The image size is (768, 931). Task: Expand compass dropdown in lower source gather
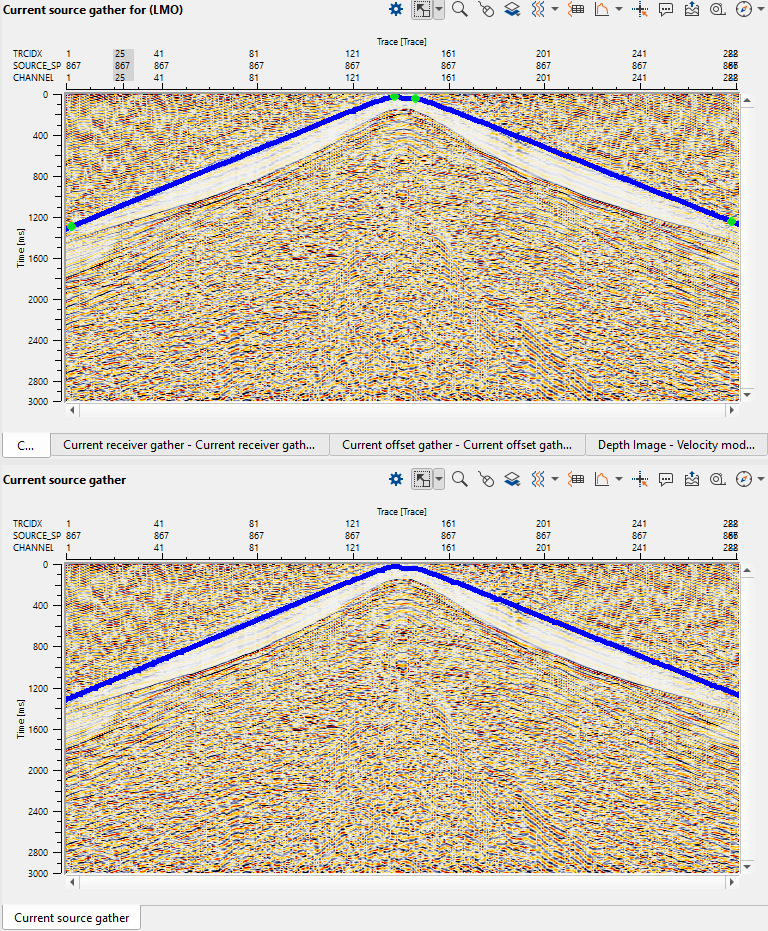760,479
